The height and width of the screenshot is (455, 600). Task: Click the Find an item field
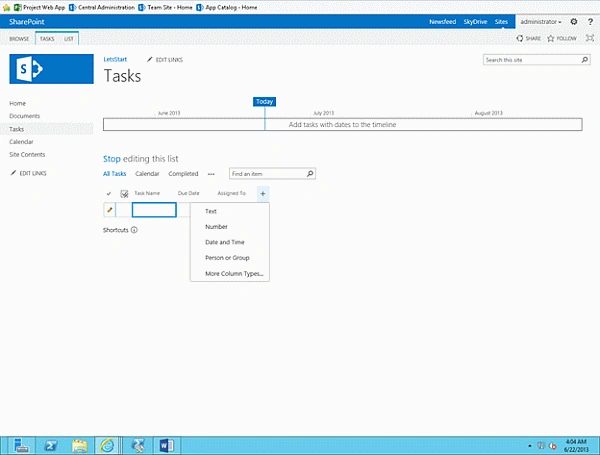[x=268, y=174]
